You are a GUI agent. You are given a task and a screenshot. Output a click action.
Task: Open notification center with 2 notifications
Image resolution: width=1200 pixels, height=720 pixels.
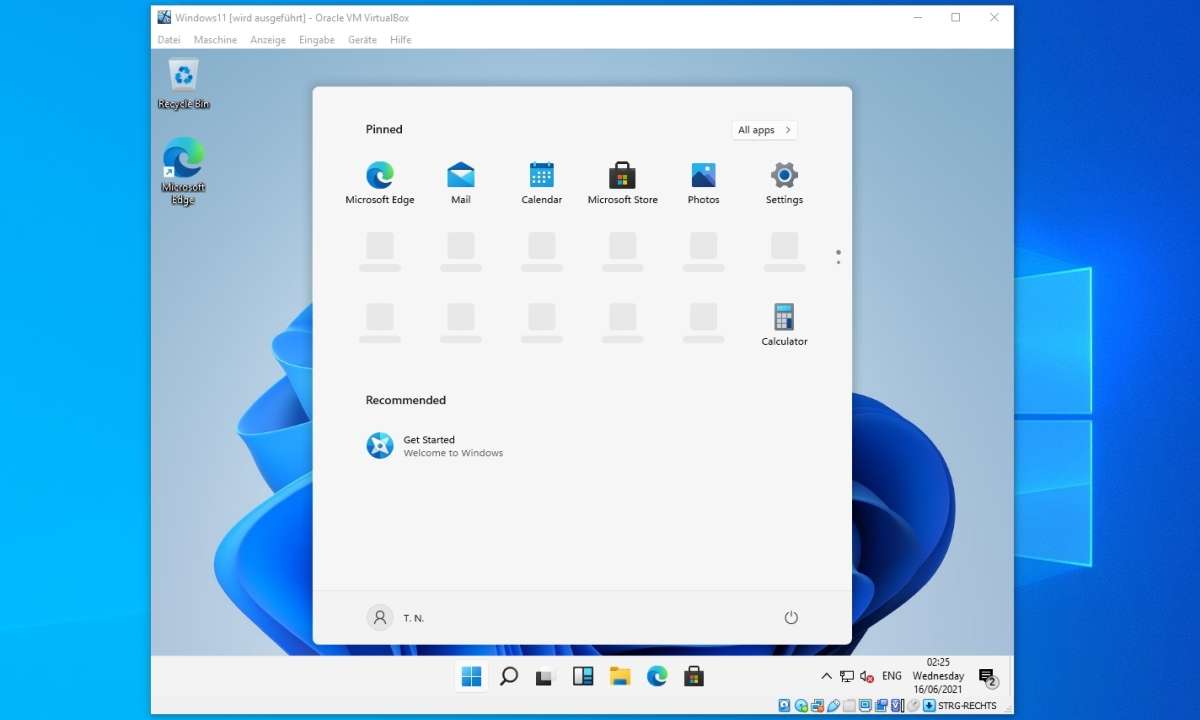point(988,678)
